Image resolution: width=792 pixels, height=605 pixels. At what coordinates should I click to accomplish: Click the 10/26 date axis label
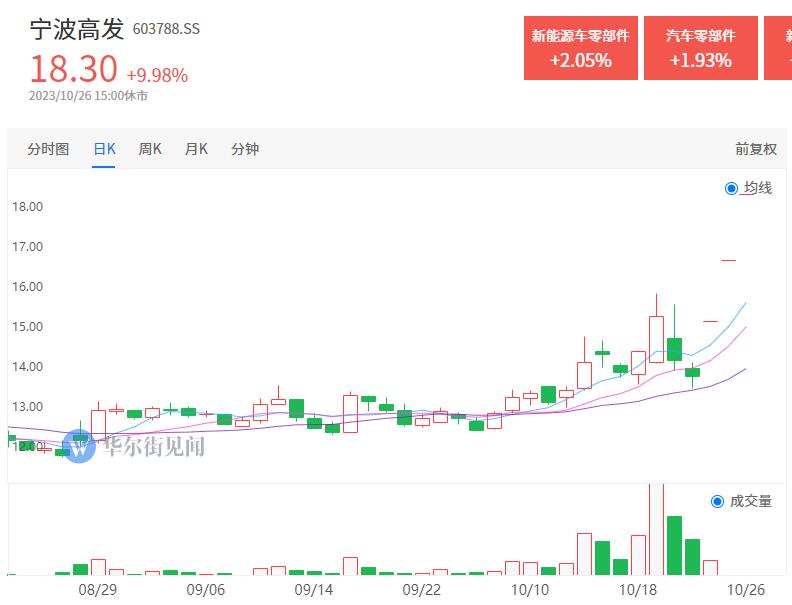click(747, 591)
